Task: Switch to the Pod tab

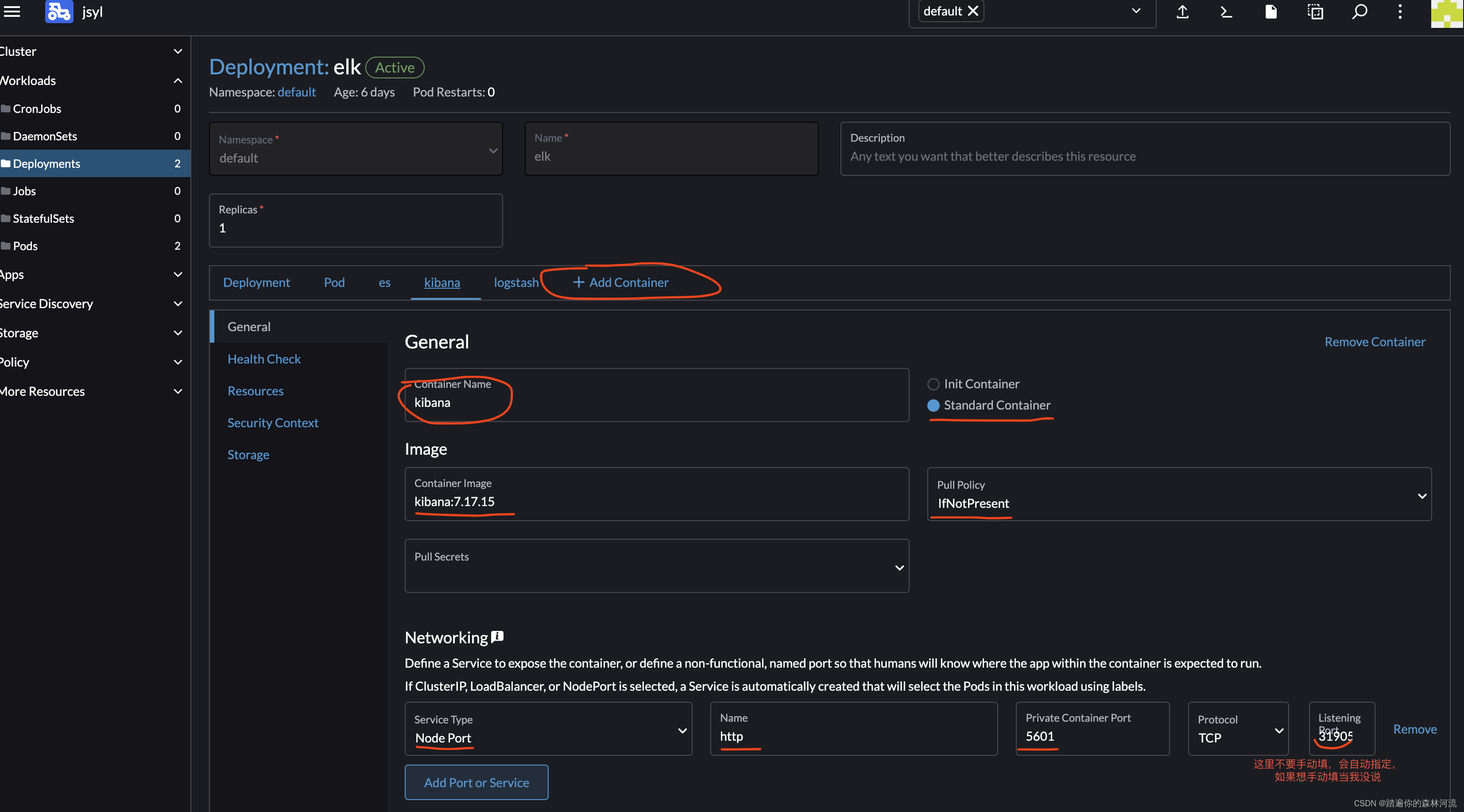Action: click(334, 282)
